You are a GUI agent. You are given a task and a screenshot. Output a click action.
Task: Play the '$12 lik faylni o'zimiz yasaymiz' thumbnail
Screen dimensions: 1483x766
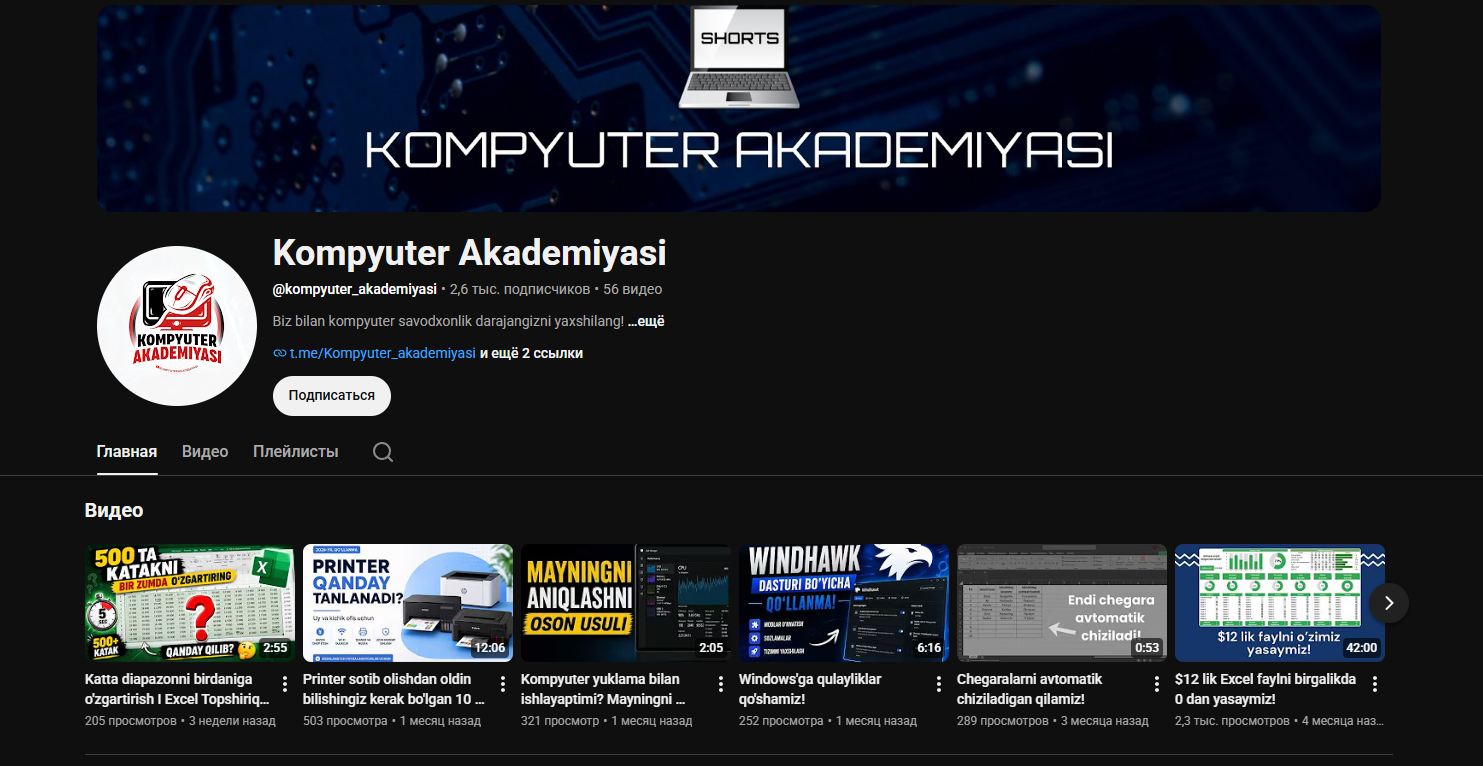click(1280, 603)
